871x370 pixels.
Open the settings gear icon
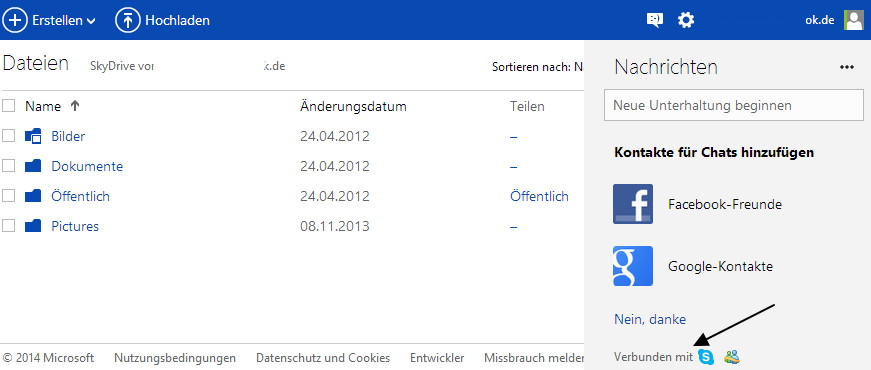[x=686, y=21]
